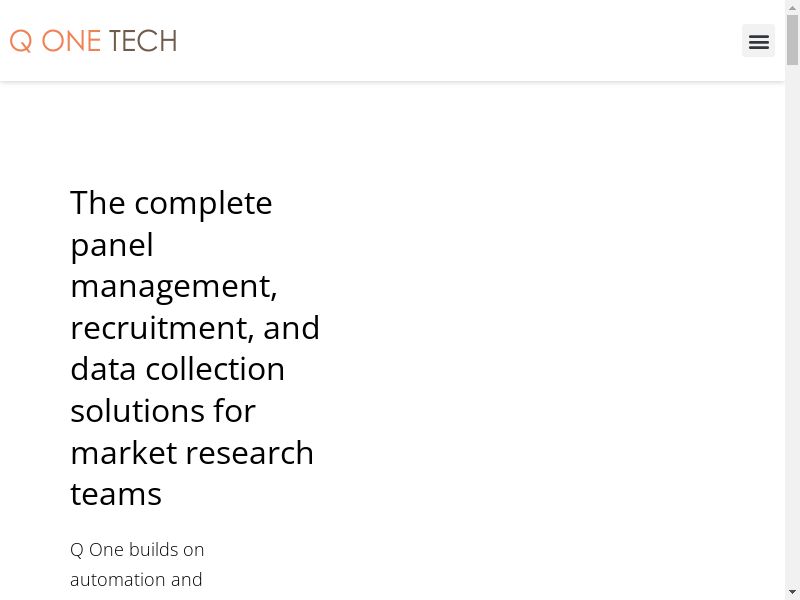Image resolution: width=800 pixels, height=600 pixels.
Task: Click "The complete" heading line
Action: (171, 203)
